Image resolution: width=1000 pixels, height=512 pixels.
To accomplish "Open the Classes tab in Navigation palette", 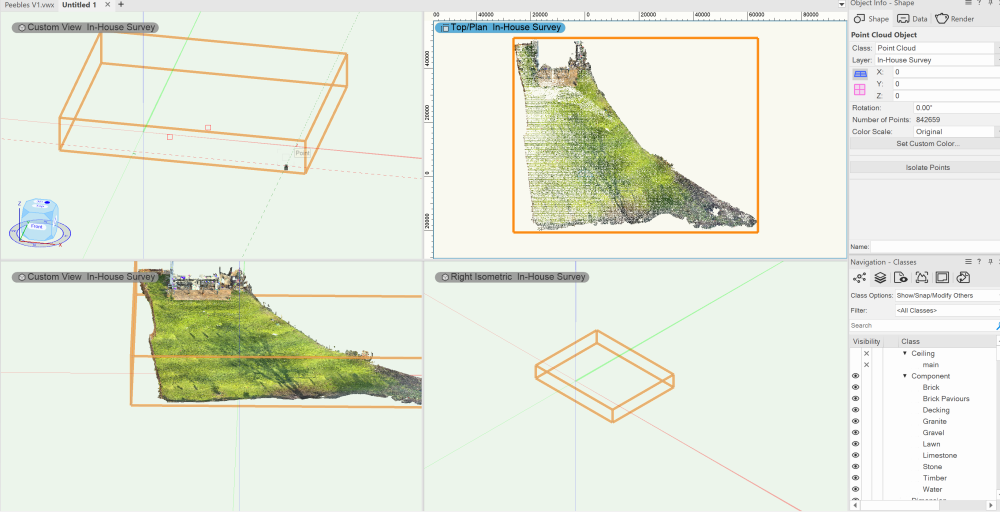I will click(859, 277).
